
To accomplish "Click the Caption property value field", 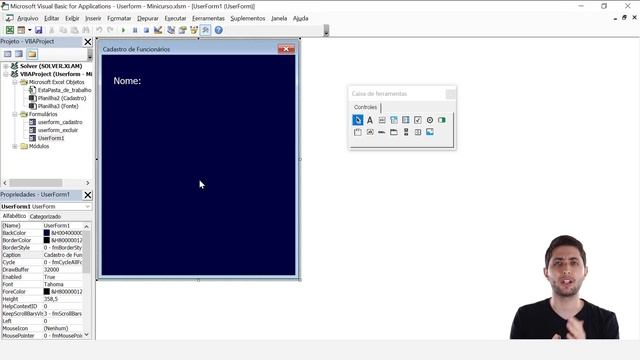I will [62, 255].
